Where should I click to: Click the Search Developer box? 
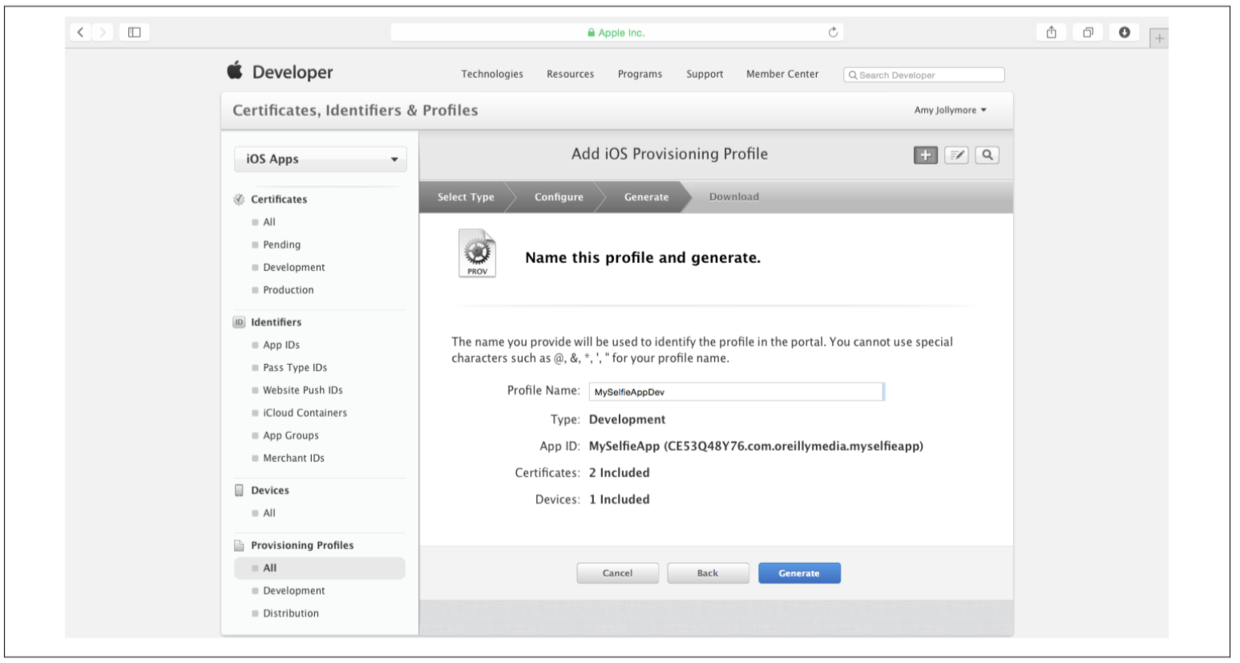tap(924, 74)
